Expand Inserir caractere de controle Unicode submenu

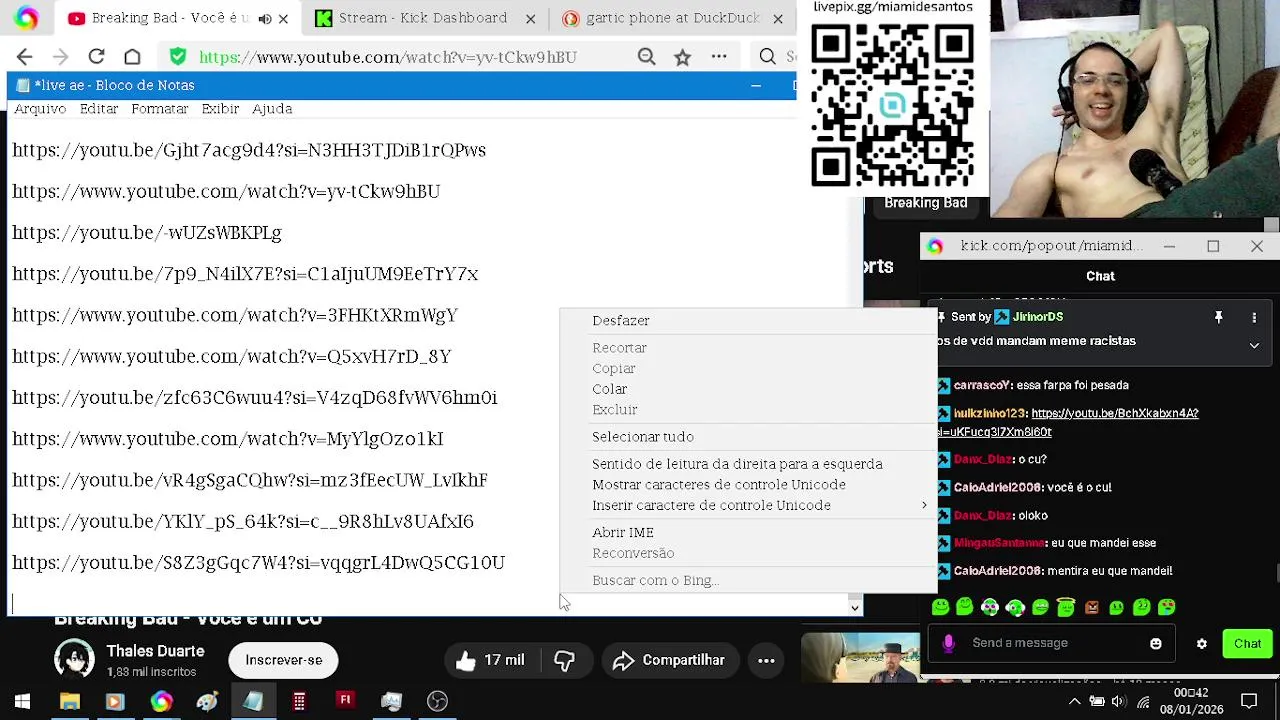coord(748,506)
